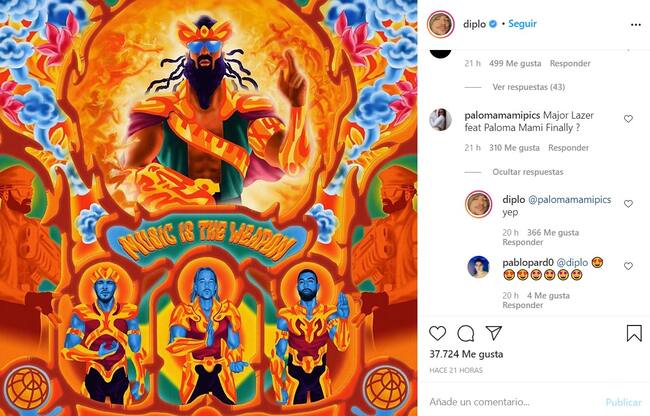Follow diplo with Seguir
The image size is (650, 416).
(522, 24)
